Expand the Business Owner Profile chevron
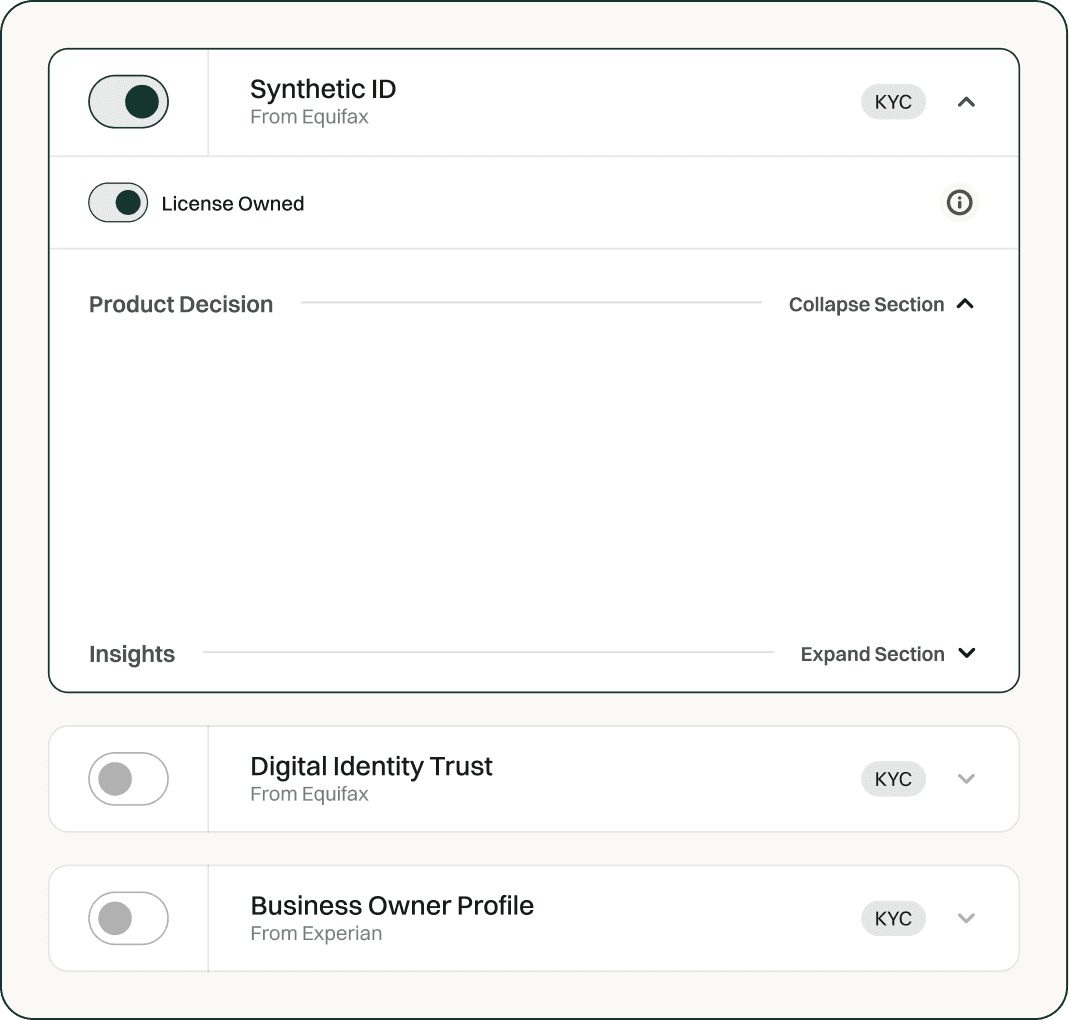This screenshot has width=1069, height=1020. tap(966, 918)
